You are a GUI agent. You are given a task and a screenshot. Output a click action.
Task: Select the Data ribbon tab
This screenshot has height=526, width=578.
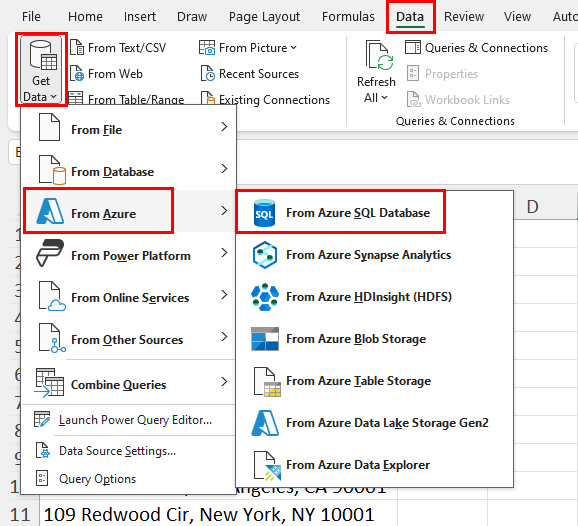pos(410,17)
